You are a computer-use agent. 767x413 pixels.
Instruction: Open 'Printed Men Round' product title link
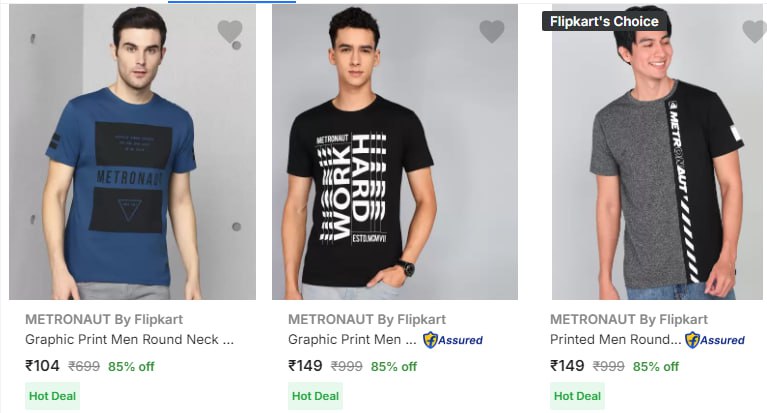[x=614, y=339]
